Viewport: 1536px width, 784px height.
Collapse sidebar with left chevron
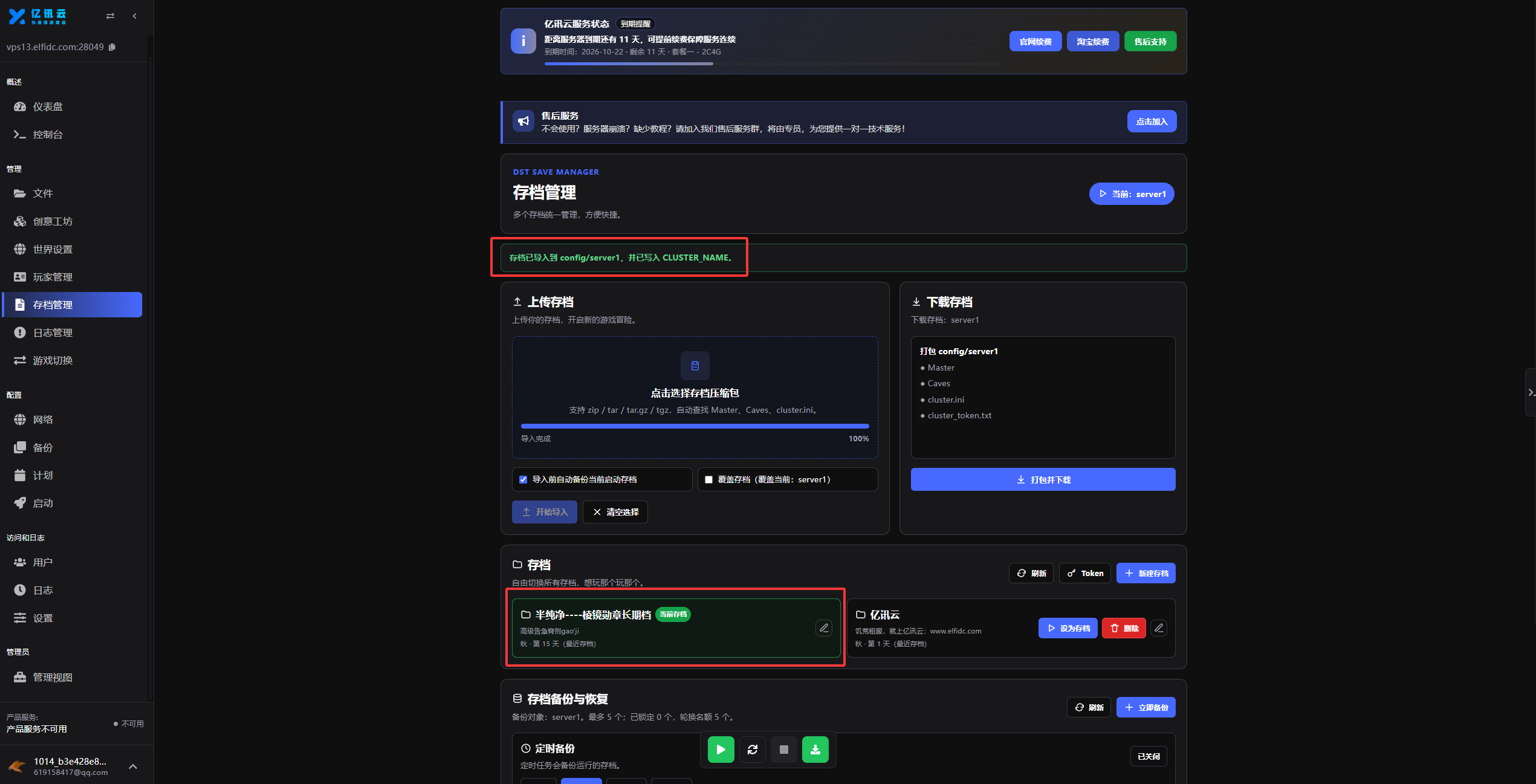click(x=134, y=16)
